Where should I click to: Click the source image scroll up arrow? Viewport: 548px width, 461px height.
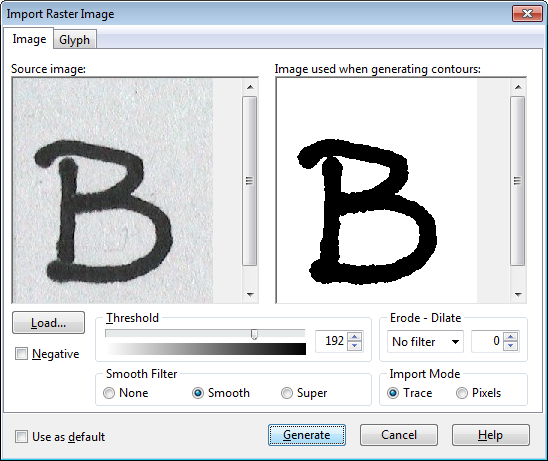[x=250, y=87]
